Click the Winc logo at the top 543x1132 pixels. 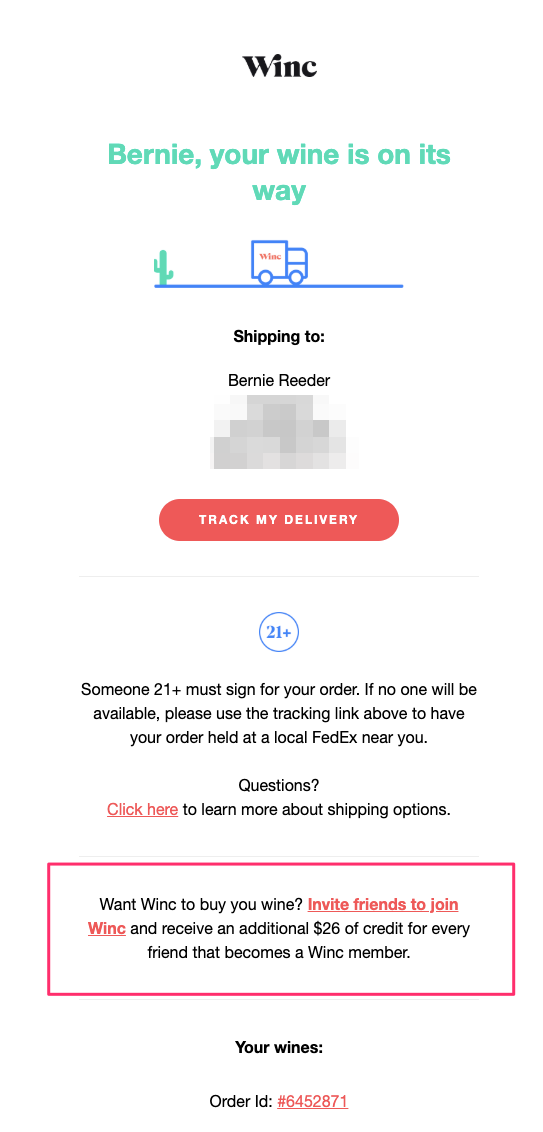(x=279, y=66)
